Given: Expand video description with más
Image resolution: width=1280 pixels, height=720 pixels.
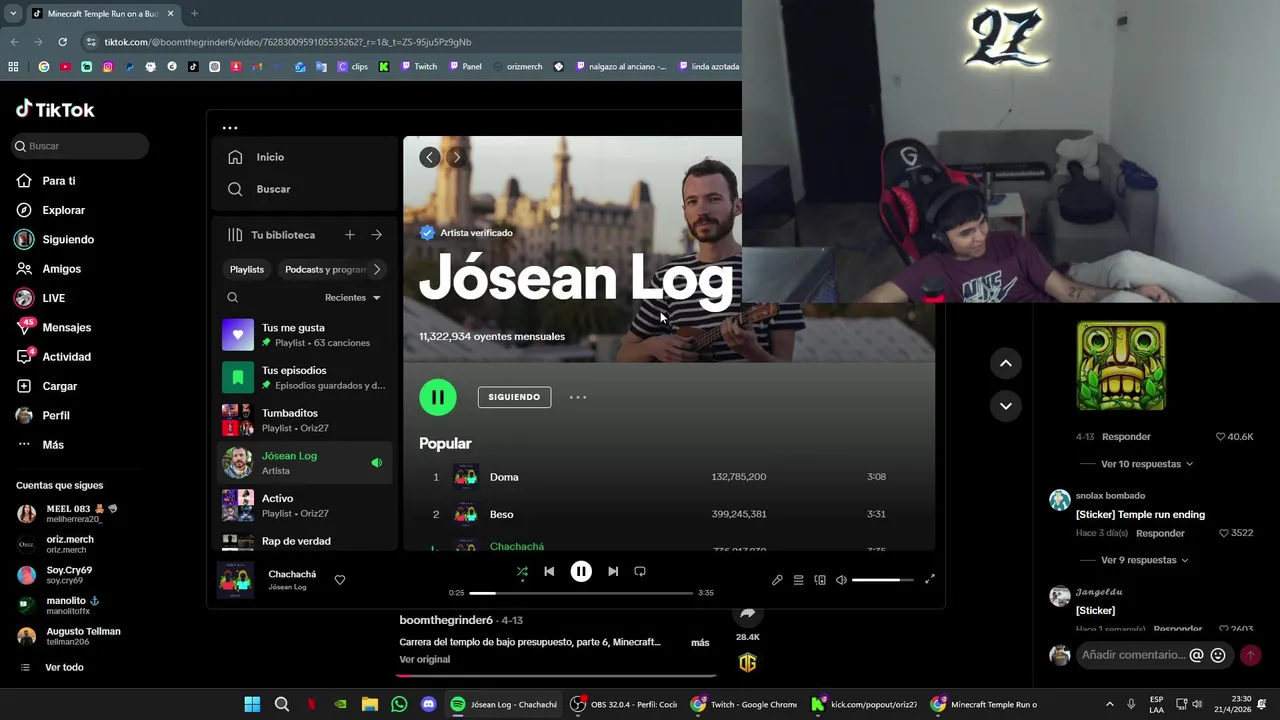Looking at the screenshot, I should [700, 642].
